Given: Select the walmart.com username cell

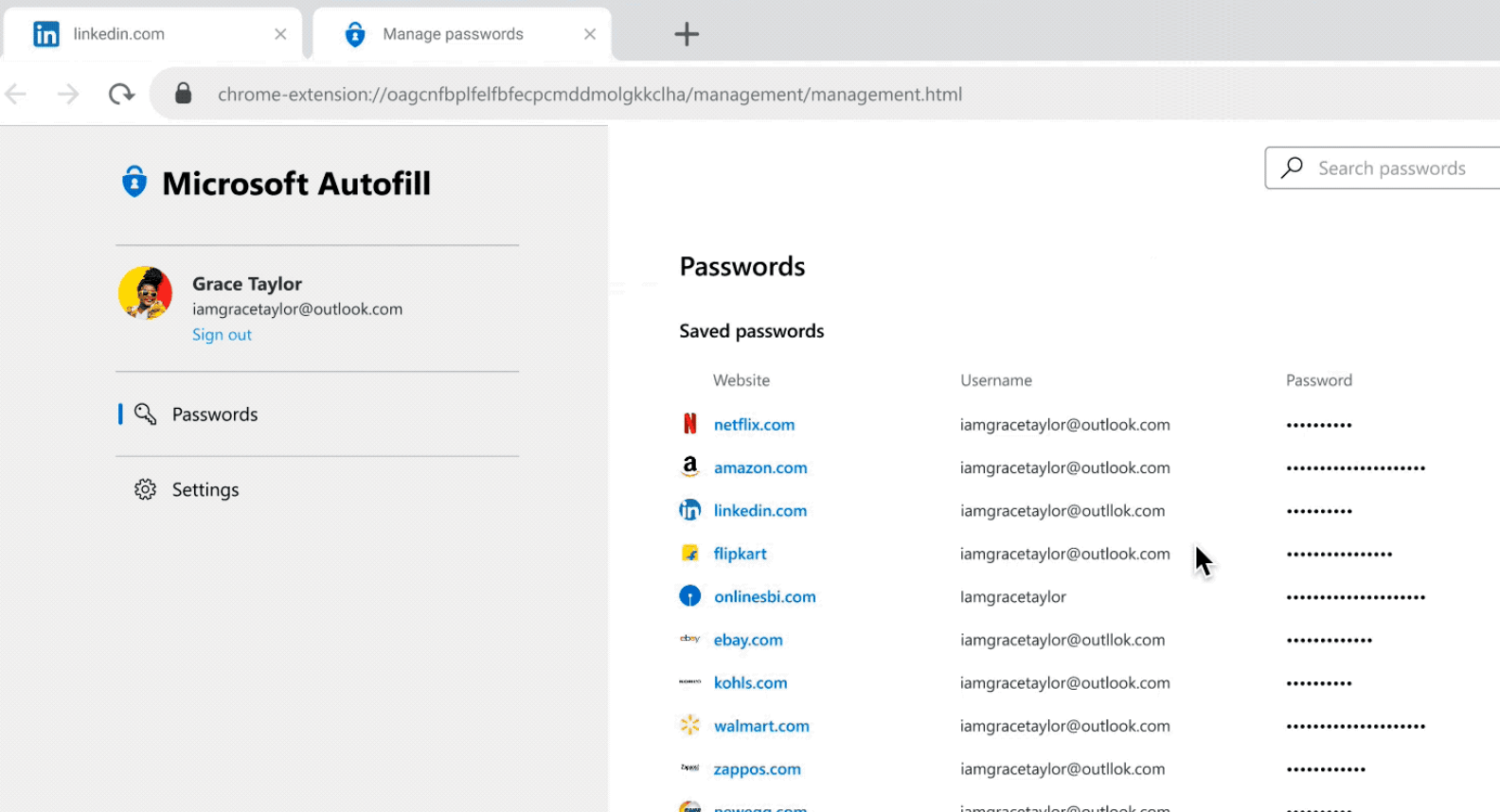Looking at the screenshot, I should [1065, 726].
